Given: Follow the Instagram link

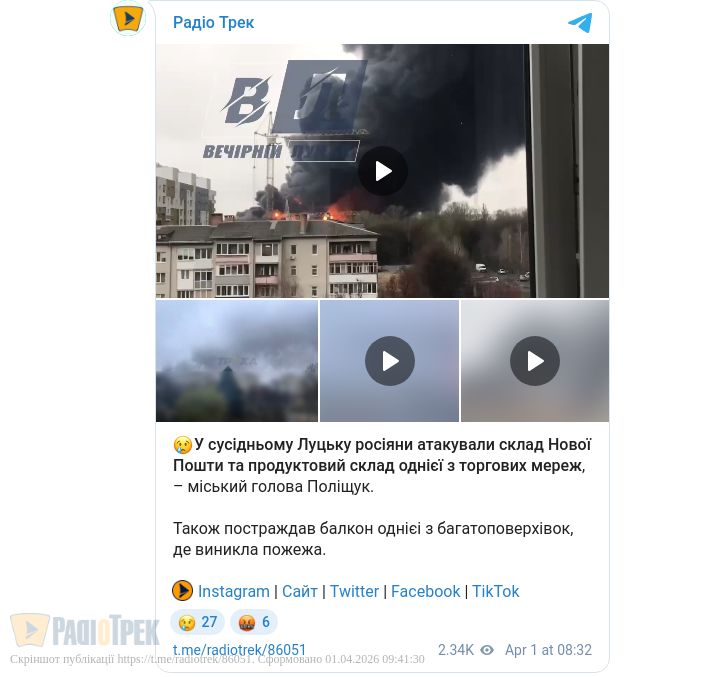Looking at the screenshot, I should pos(234,591).
